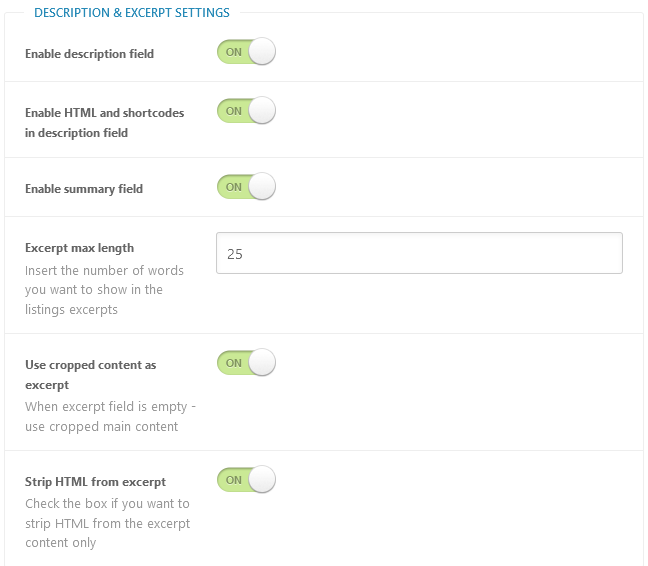Click the strip HTML help description text
Image resolution: width=648 pixels, height=566 pixels.
tap(107, 523)
